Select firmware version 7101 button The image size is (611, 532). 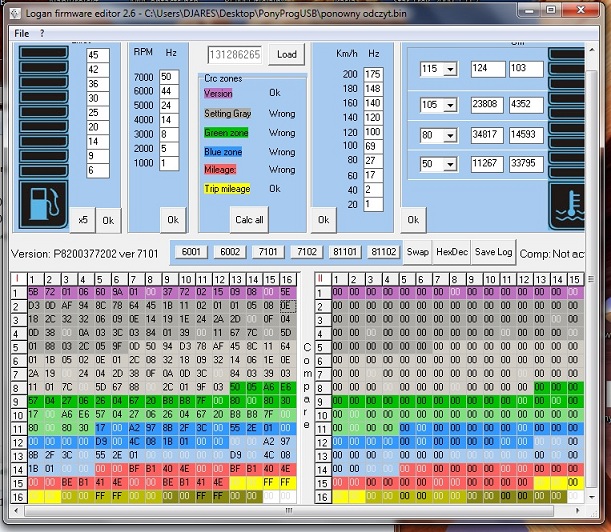tap(268, 252)
